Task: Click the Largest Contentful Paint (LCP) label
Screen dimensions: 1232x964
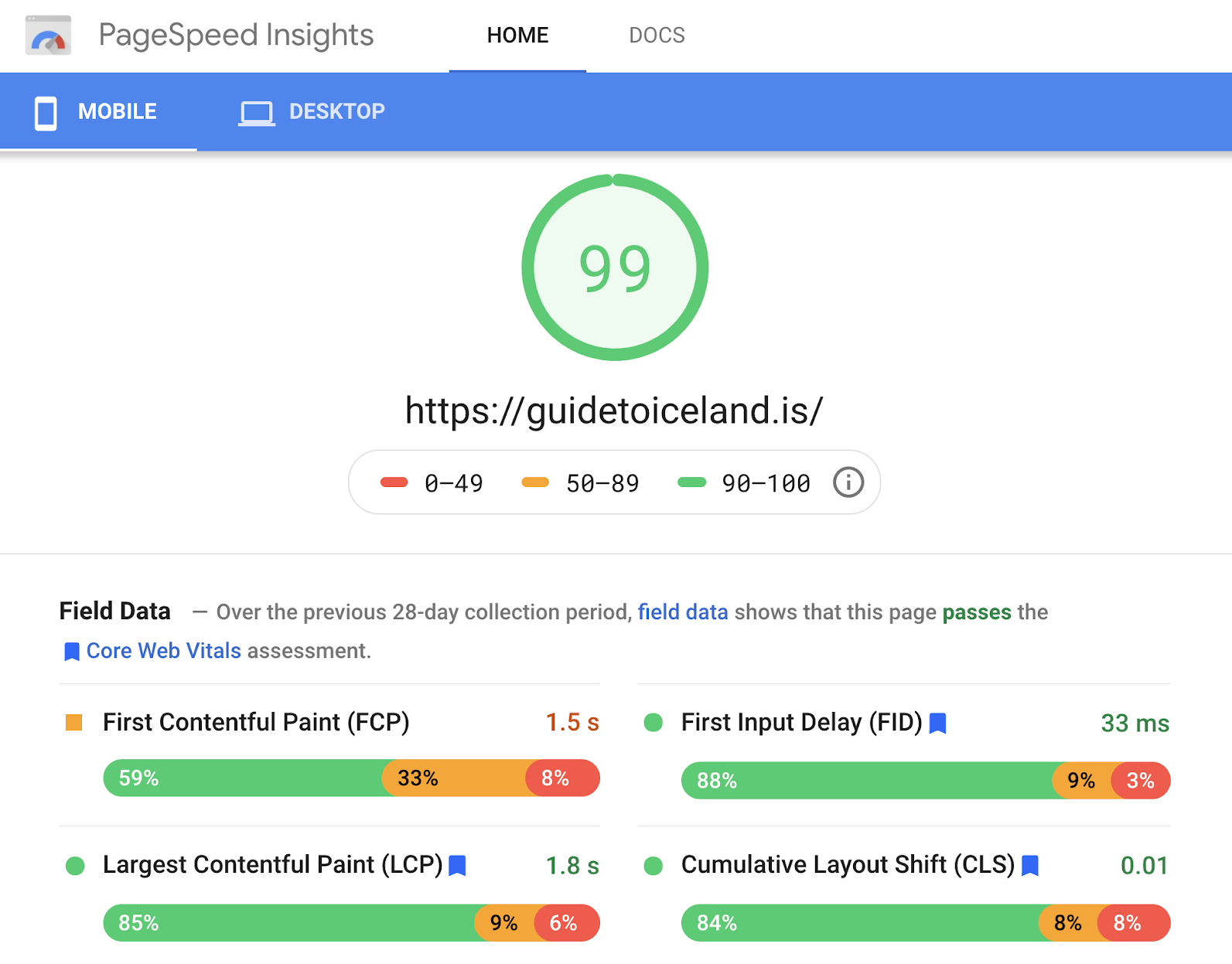Action: click(272, 864)
